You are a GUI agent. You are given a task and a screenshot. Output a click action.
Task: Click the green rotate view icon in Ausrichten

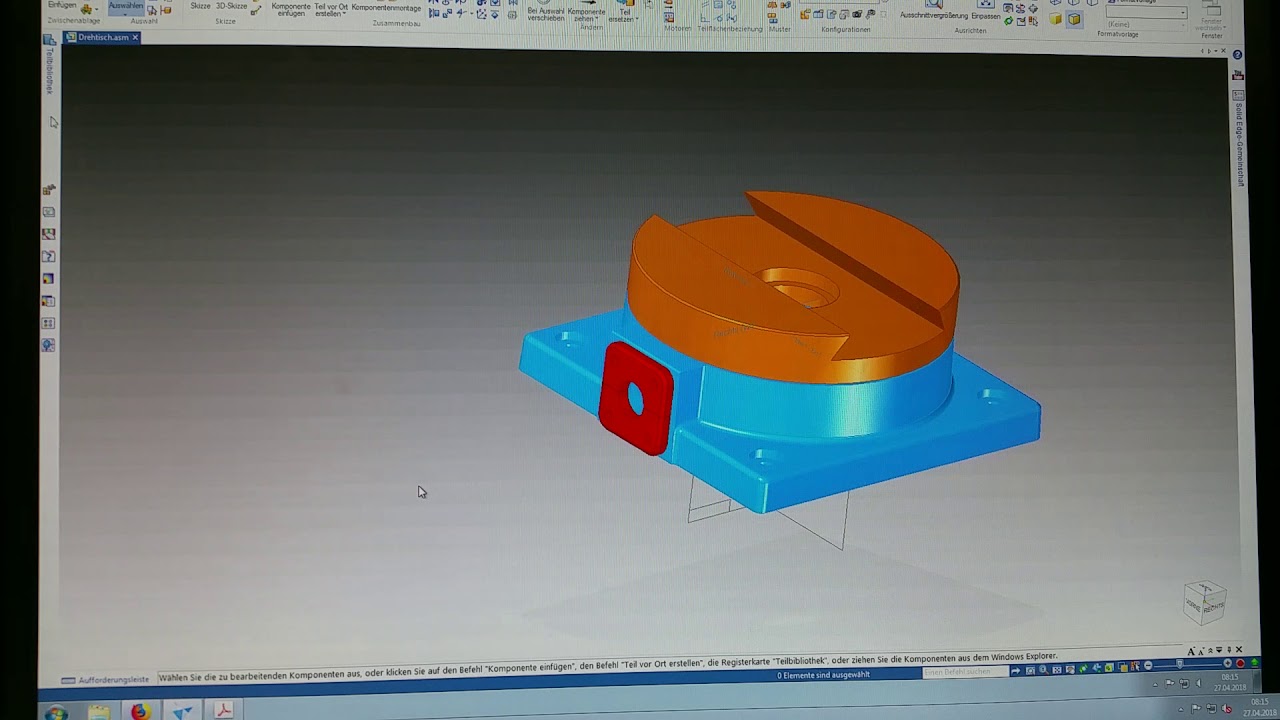(x=1008, y=21)
